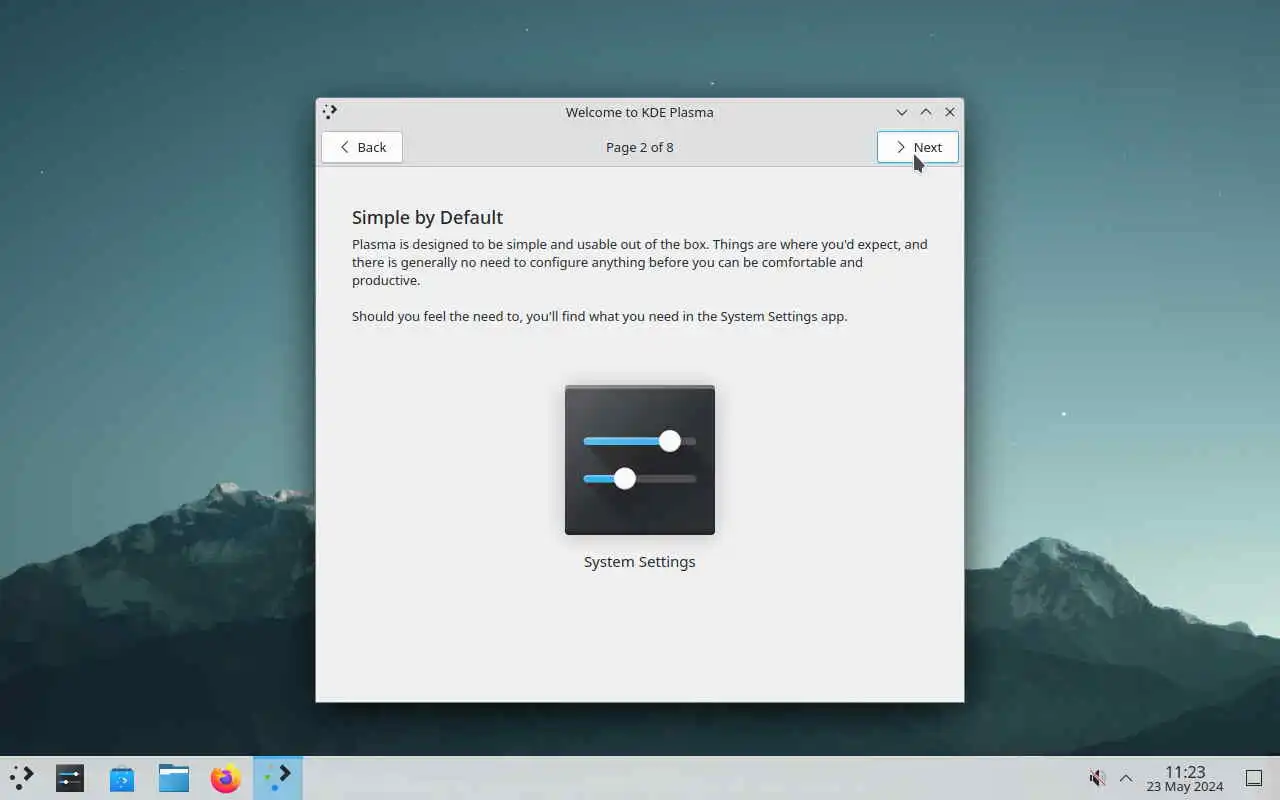The image size is (1280, 800).
Task: Open Dolphin file manager from taskbar
Action: [x=174, y=778]
